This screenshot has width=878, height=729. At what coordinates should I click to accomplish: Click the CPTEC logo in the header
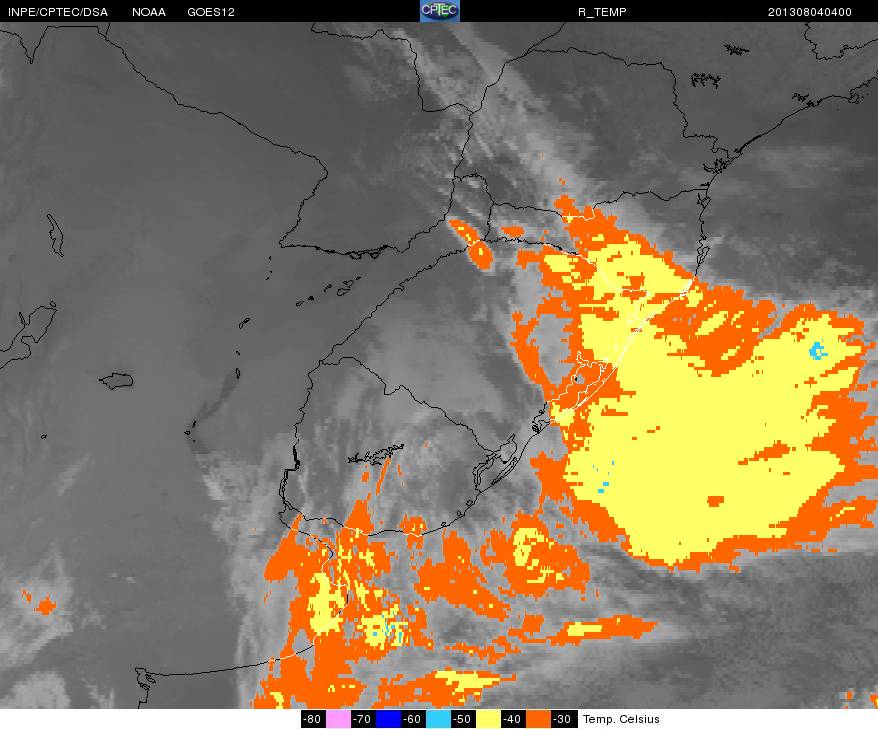440,11
